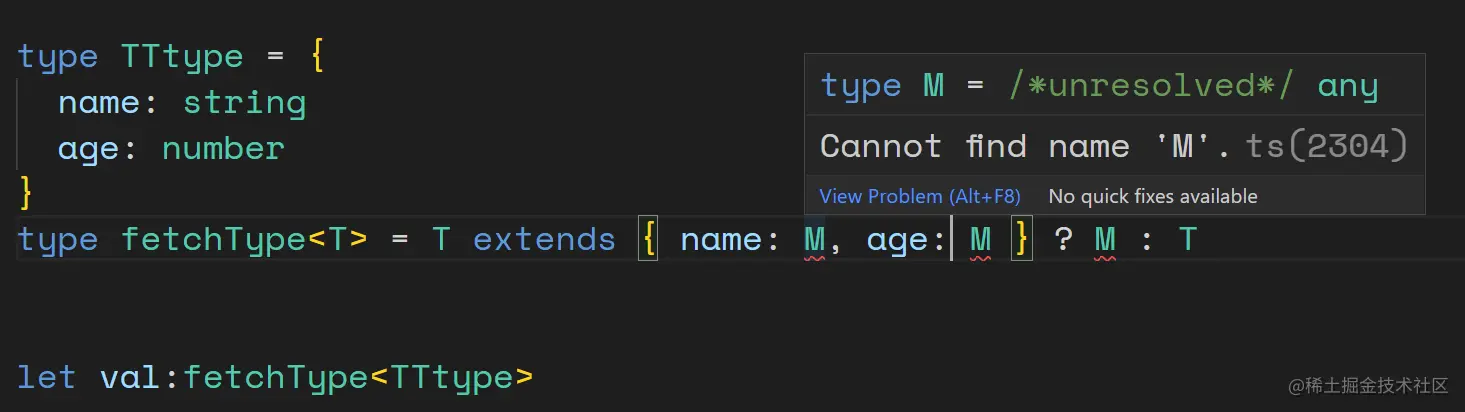1465x412 pixels.
Task: Click the let keyword
Action: pos(47,378)
